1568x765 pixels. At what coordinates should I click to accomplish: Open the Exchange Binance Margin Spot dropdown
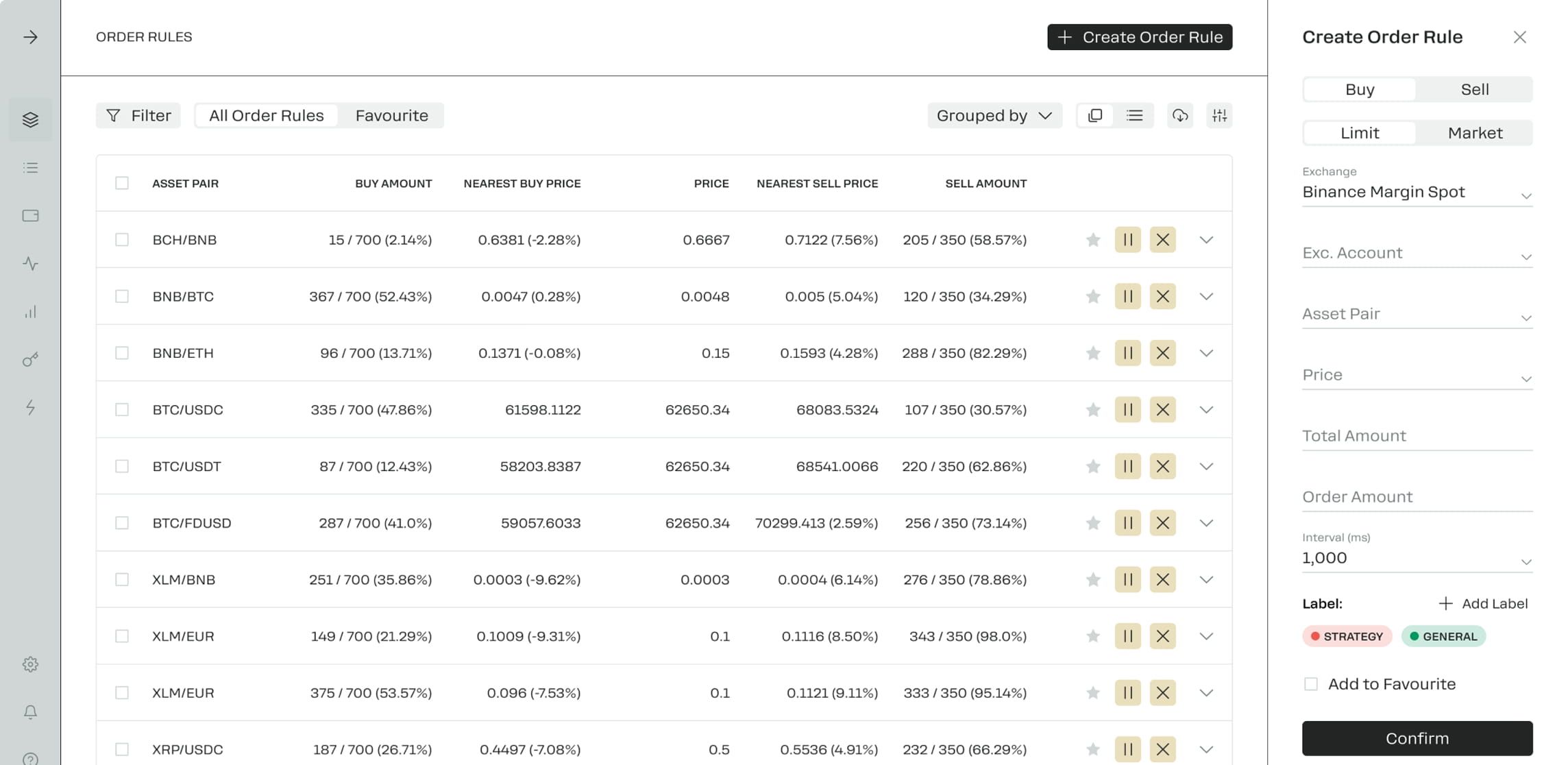click(1417, 193)
